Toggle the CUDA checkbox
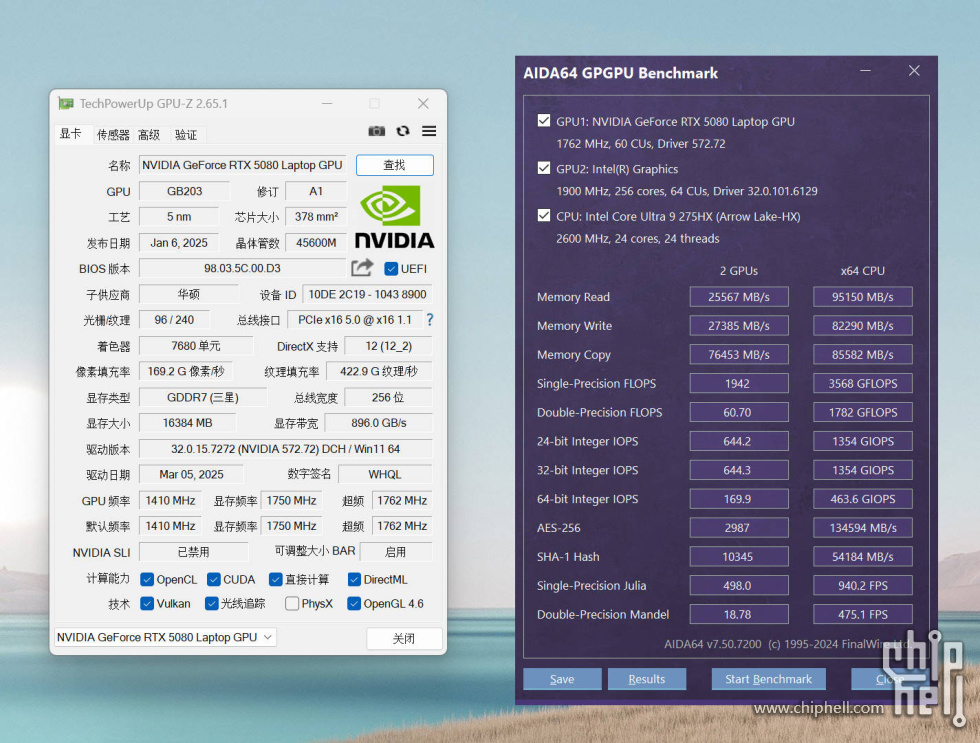This screenshot has width=980, height=743. pyautogui.click(x=214, y=579)
